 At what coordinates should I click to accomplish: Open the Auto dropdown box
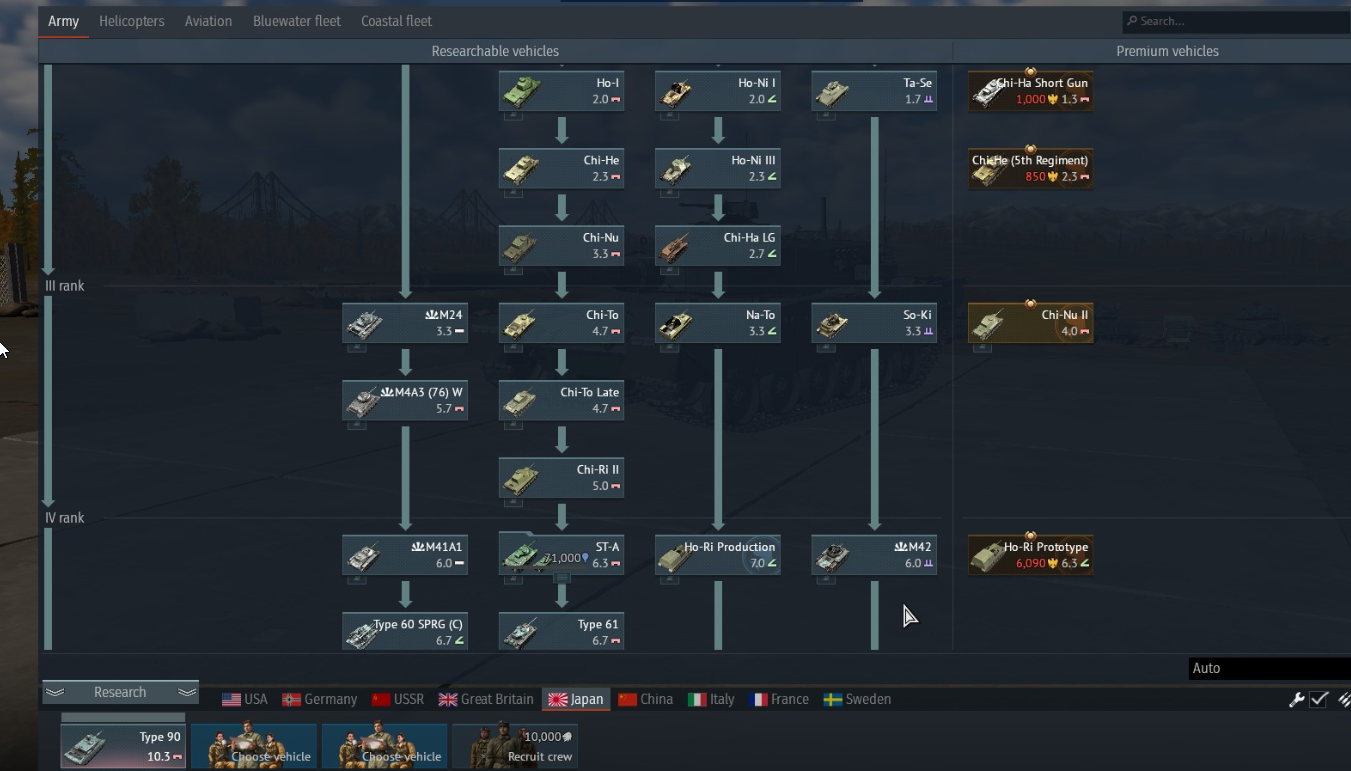coord(1269,668)
